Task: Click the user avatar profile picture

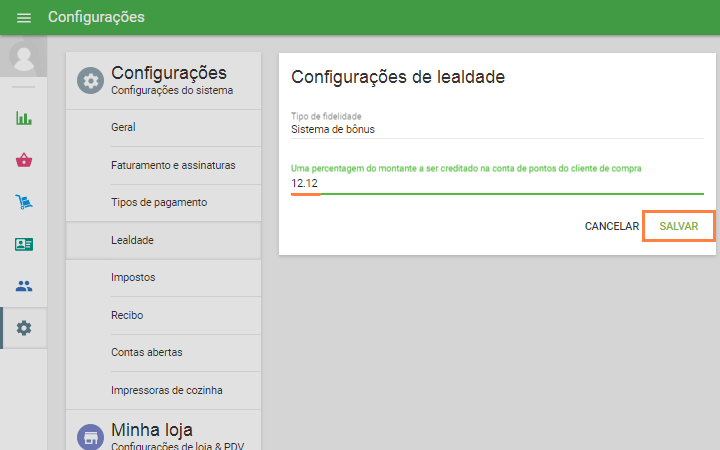Action: [x=23, y=56]
